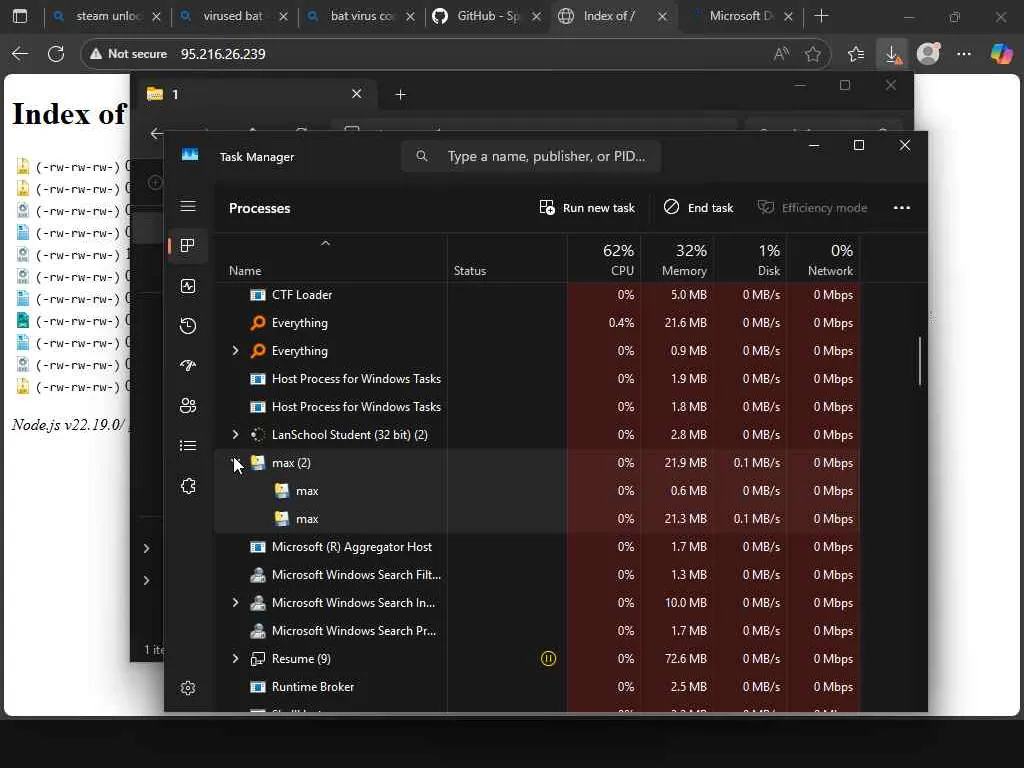Reload the browser page
This screenshot has width=1024, height=768.
coord(56,54)
